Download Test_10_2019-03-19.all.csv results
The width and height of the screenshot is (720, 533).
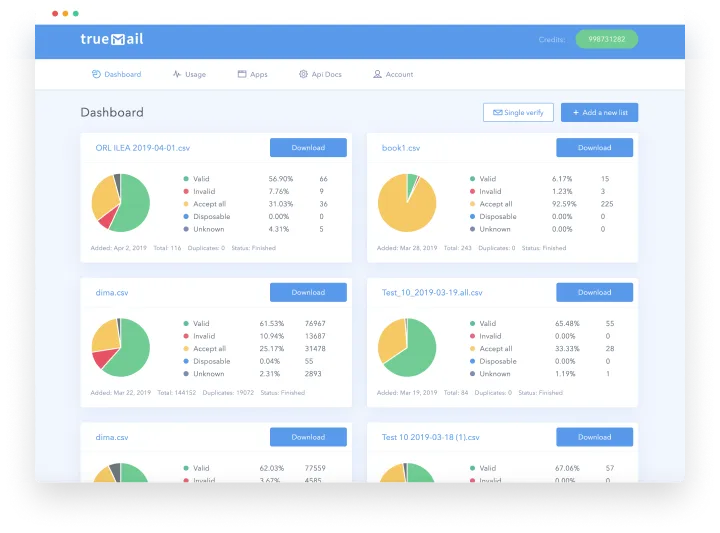tap(594, 292)
